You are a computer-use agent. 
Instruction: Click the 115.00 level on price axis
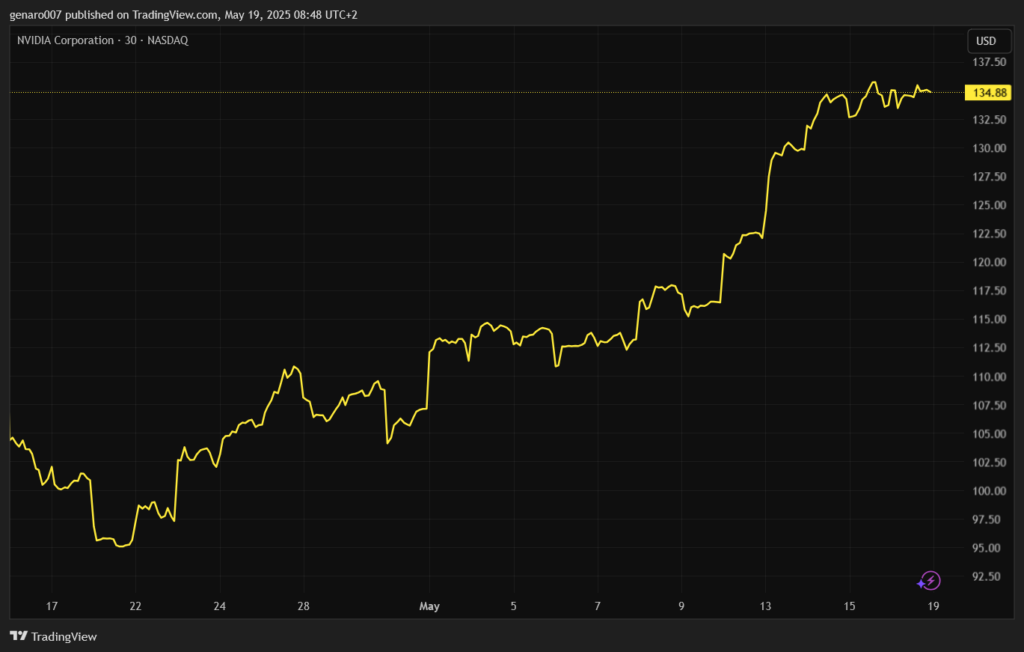click(988, 320)
